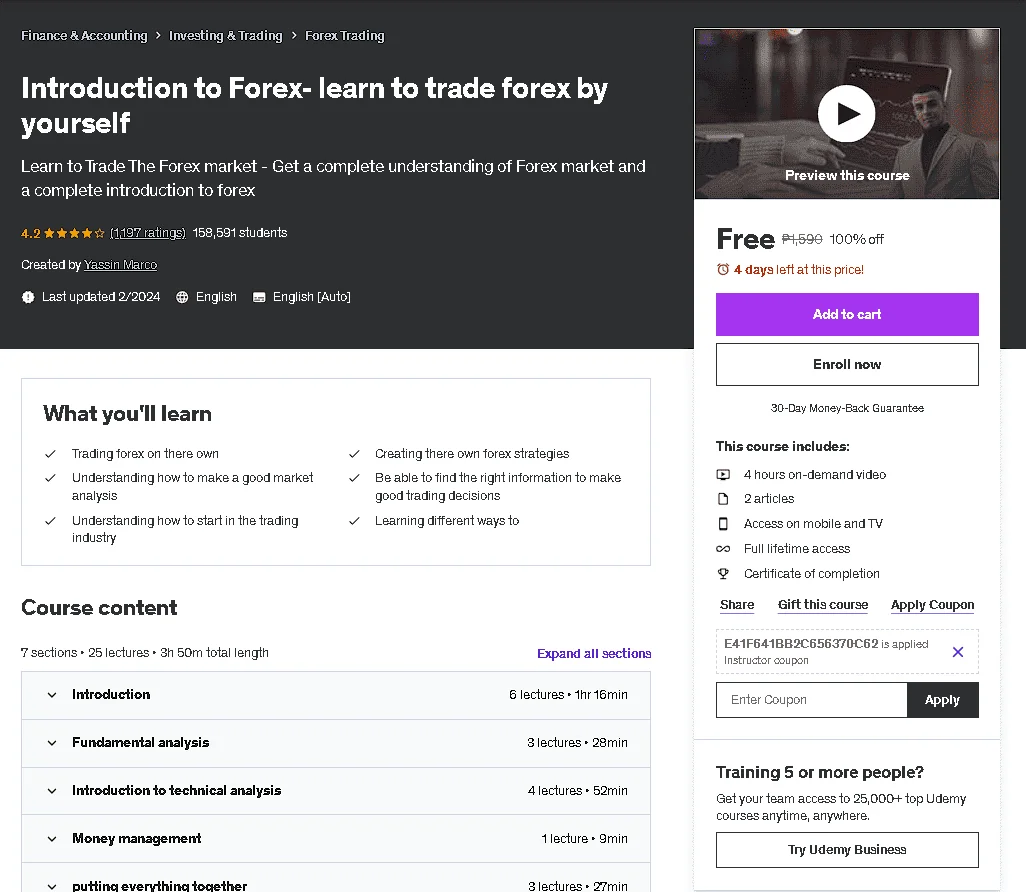
Task: Click the Enter Coupon text field
Action: [x=811, y=700]
